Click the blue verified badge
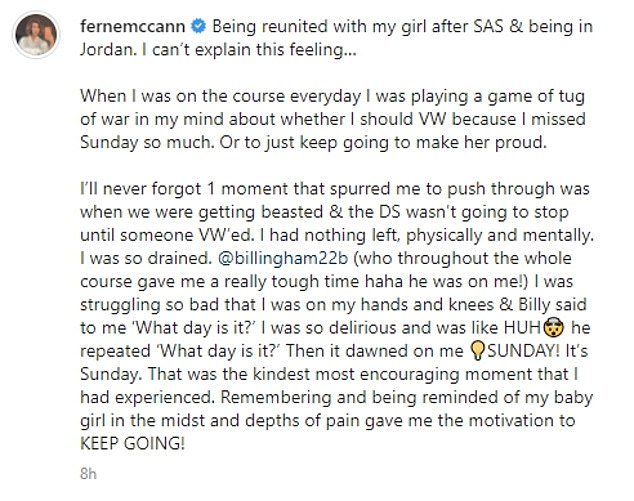This screenshot has width=634, height=501. (198, 27)
